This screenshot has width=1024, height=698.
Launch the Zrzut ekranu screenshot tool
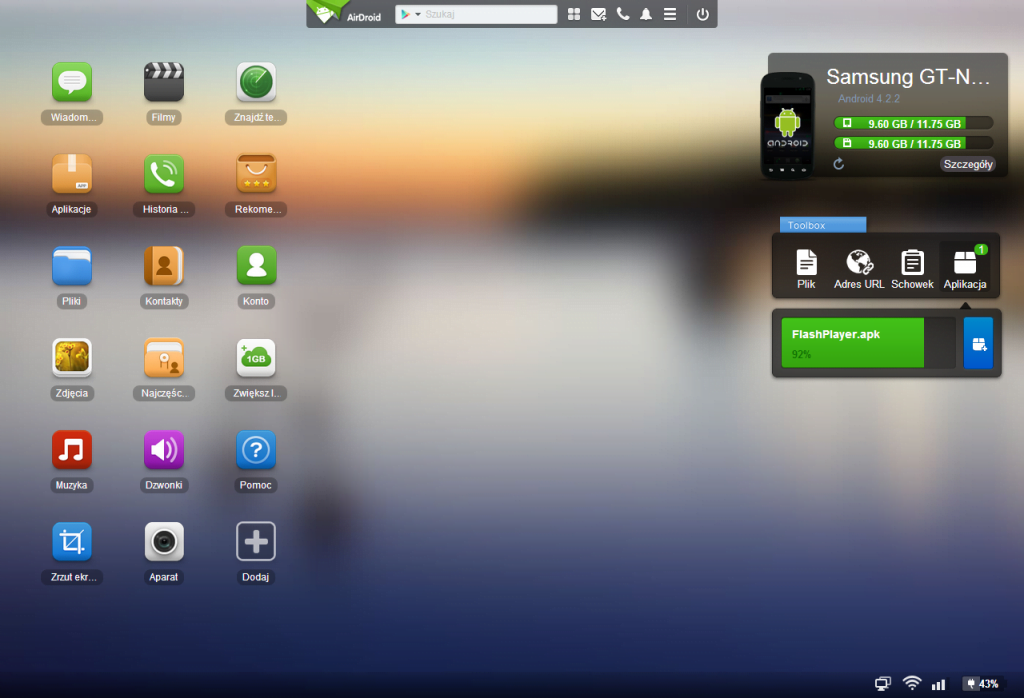72,542
